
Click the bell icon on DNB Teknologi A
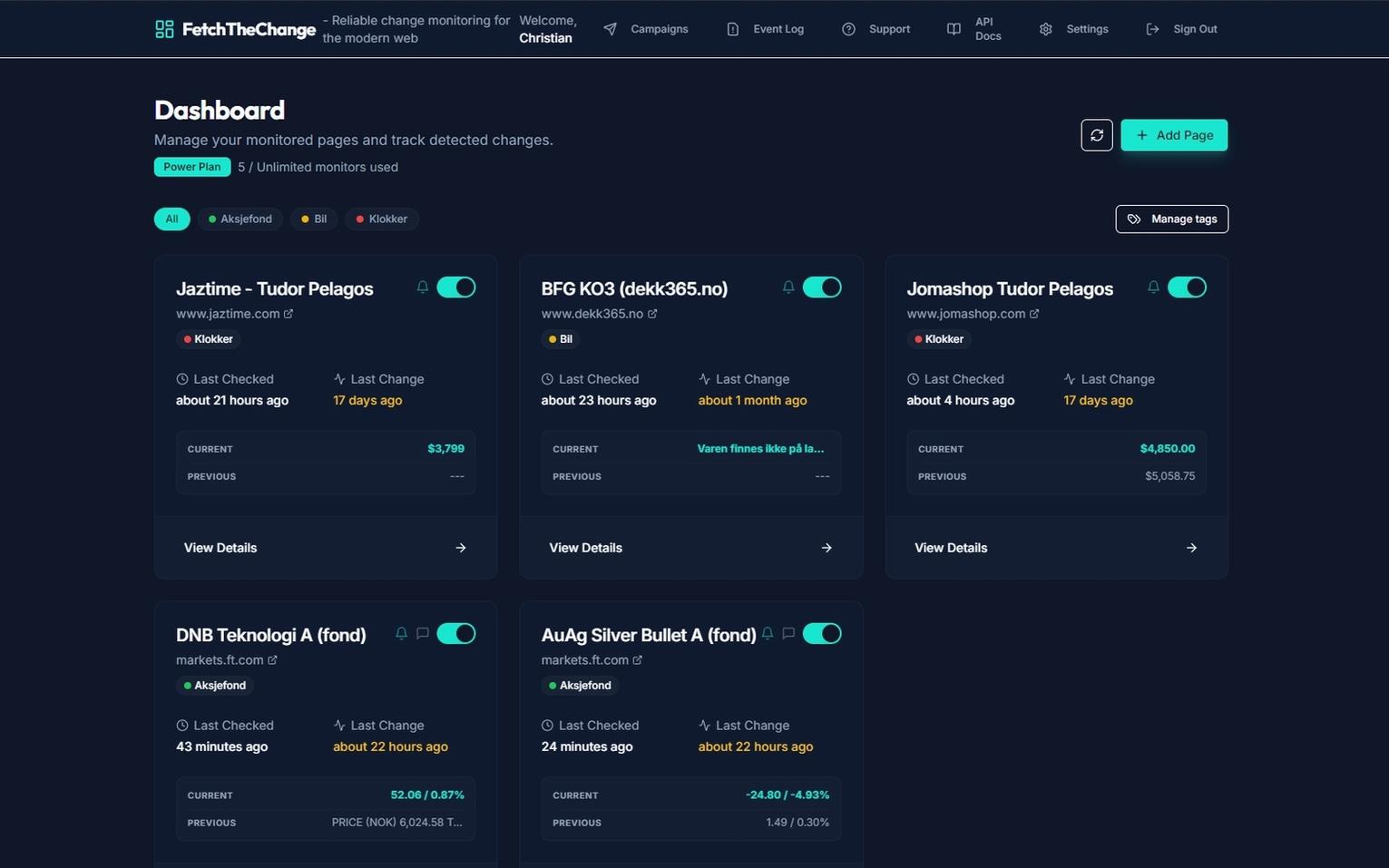click(401, 633)
